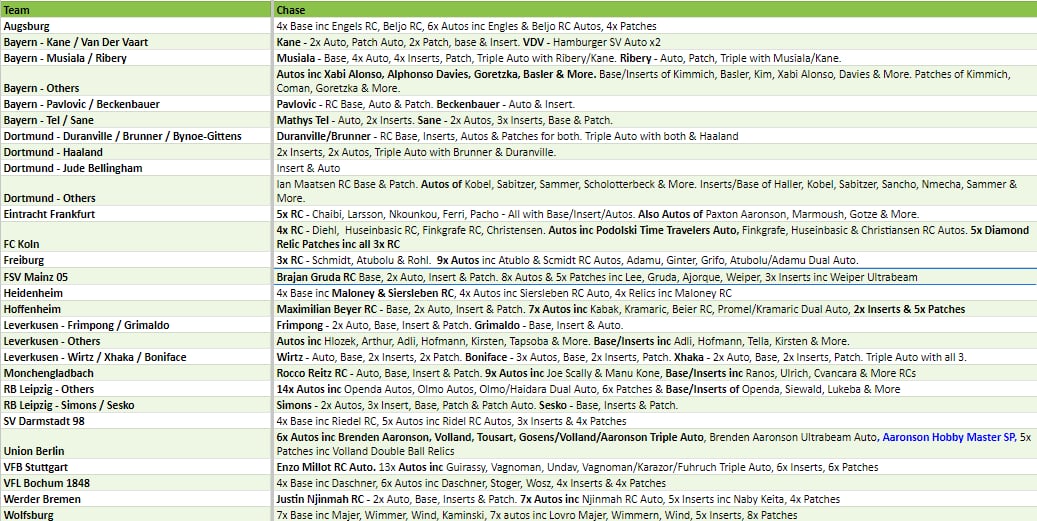This screenshot has height=521, width=1037.
Task: Click the Team column header
Action: point(136,9)
